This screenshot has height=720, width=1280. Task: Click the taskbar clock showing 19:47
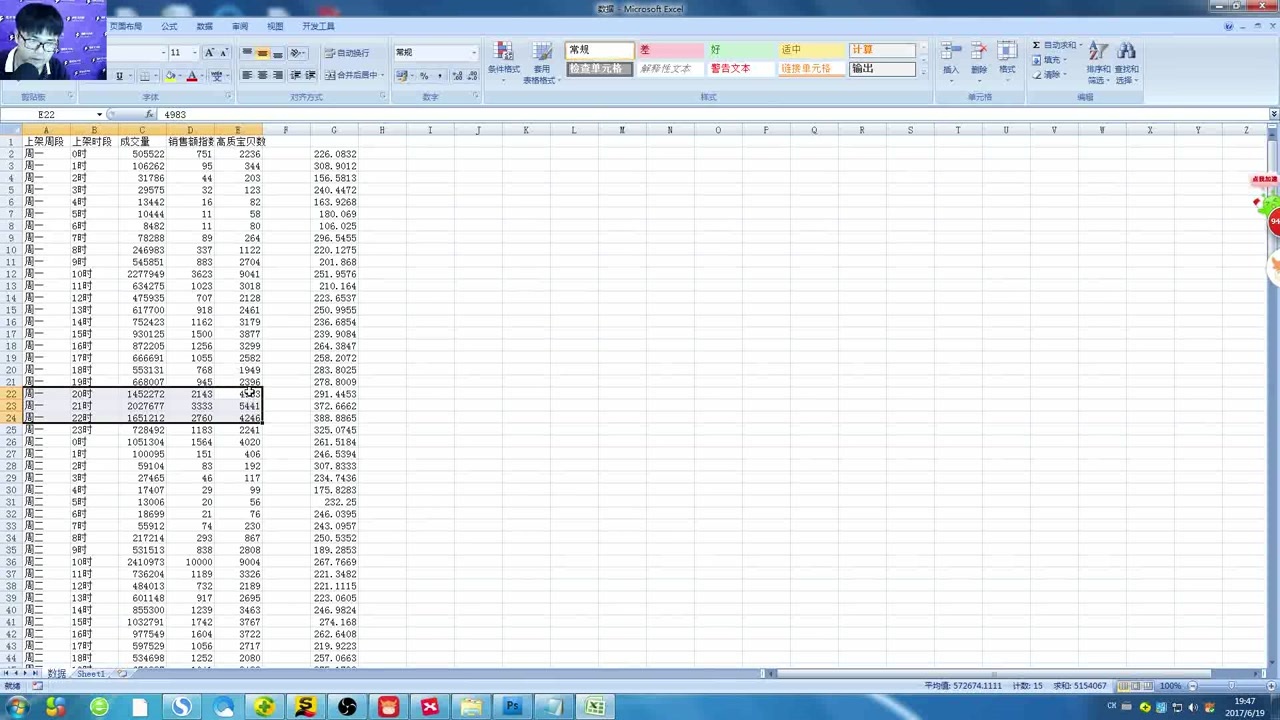click(1244, 707)
